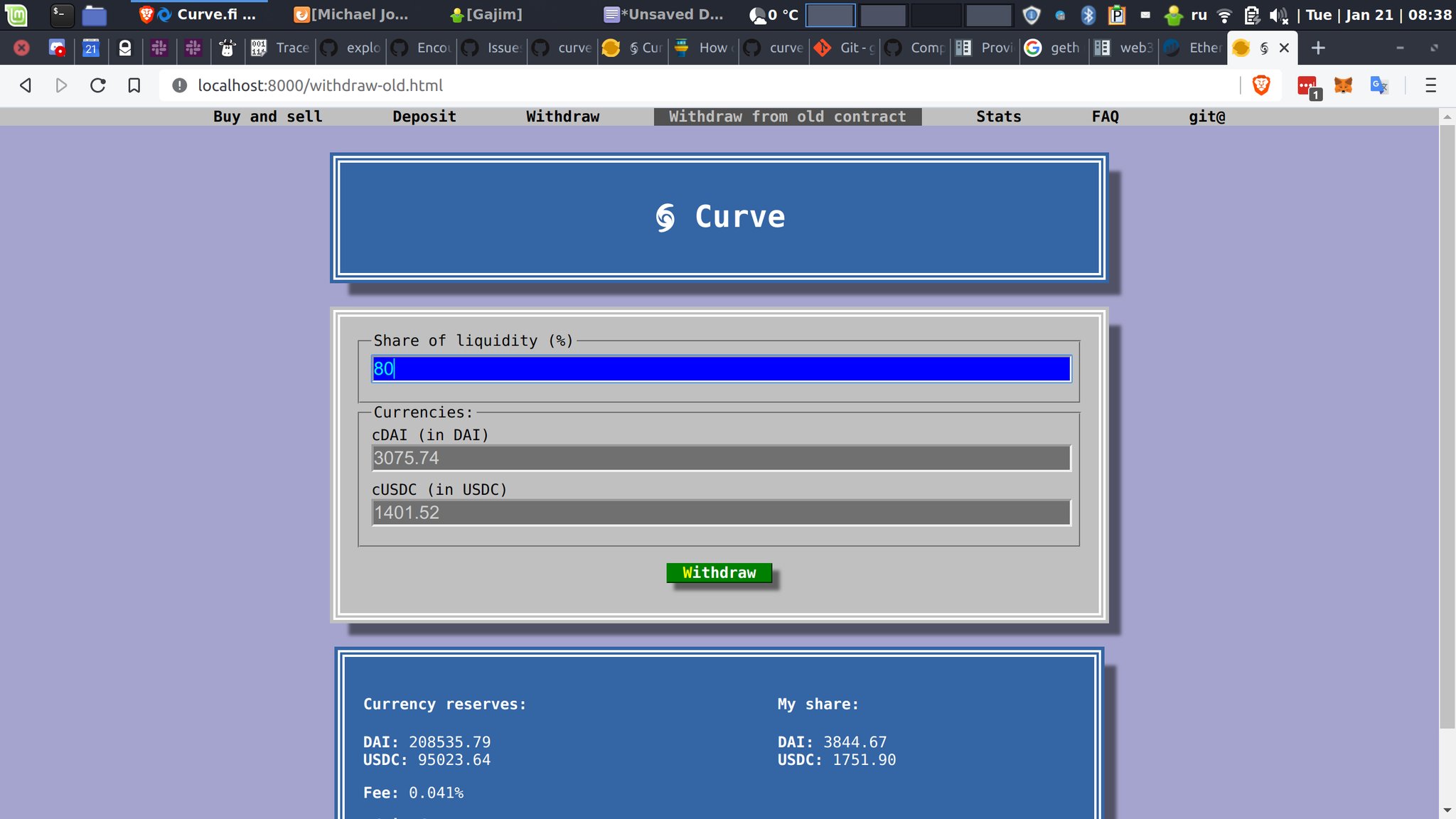This screenshot has width=1456, height=819.
Task: Open the Gajim status tray icon
Action: pos(1174,14)
